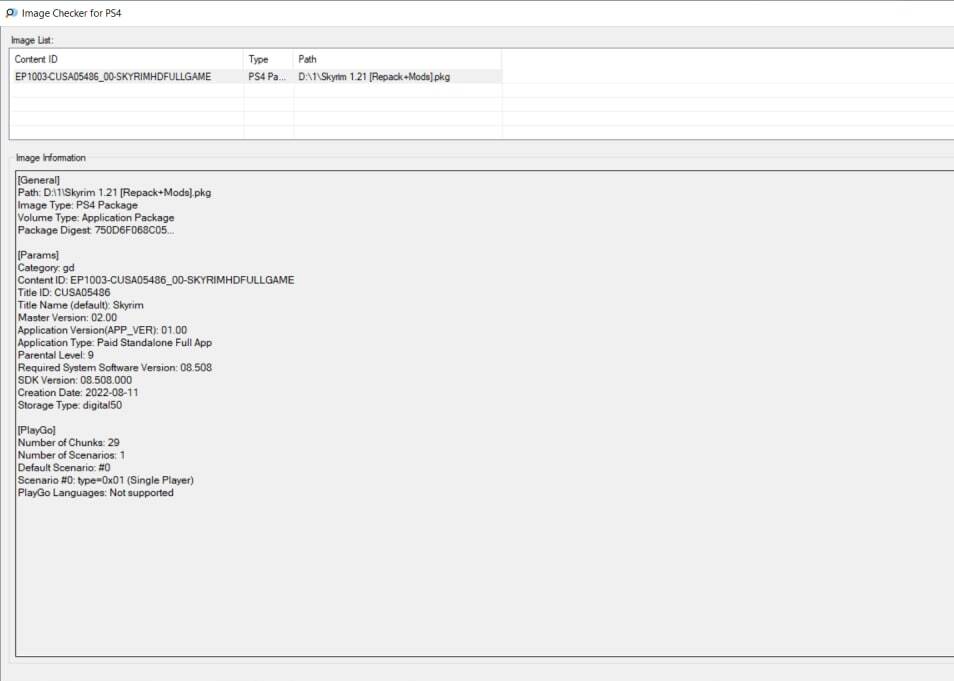Image resolution: width=954 pixels, height=681 pixels.
Task: Click the 'Package Digest: 750D6F068C05...' line
Action: 96,230
